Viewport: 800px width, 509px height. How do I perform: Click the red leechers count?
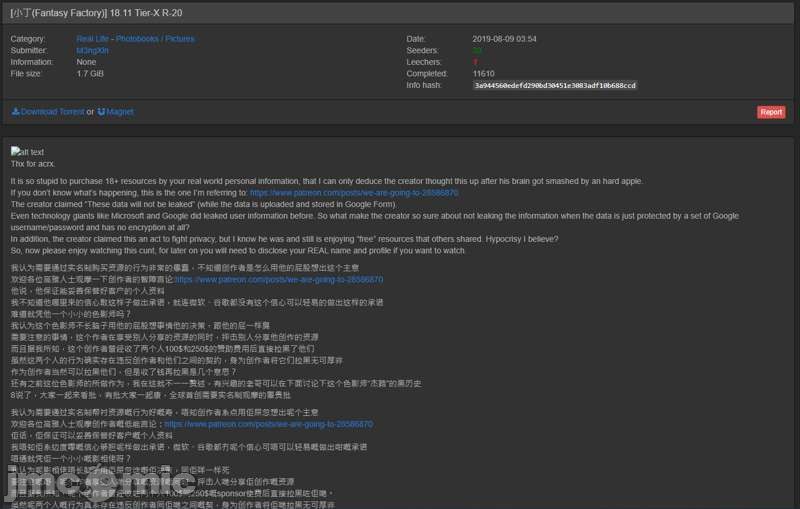pyautogui.click(x=475, y=62)
